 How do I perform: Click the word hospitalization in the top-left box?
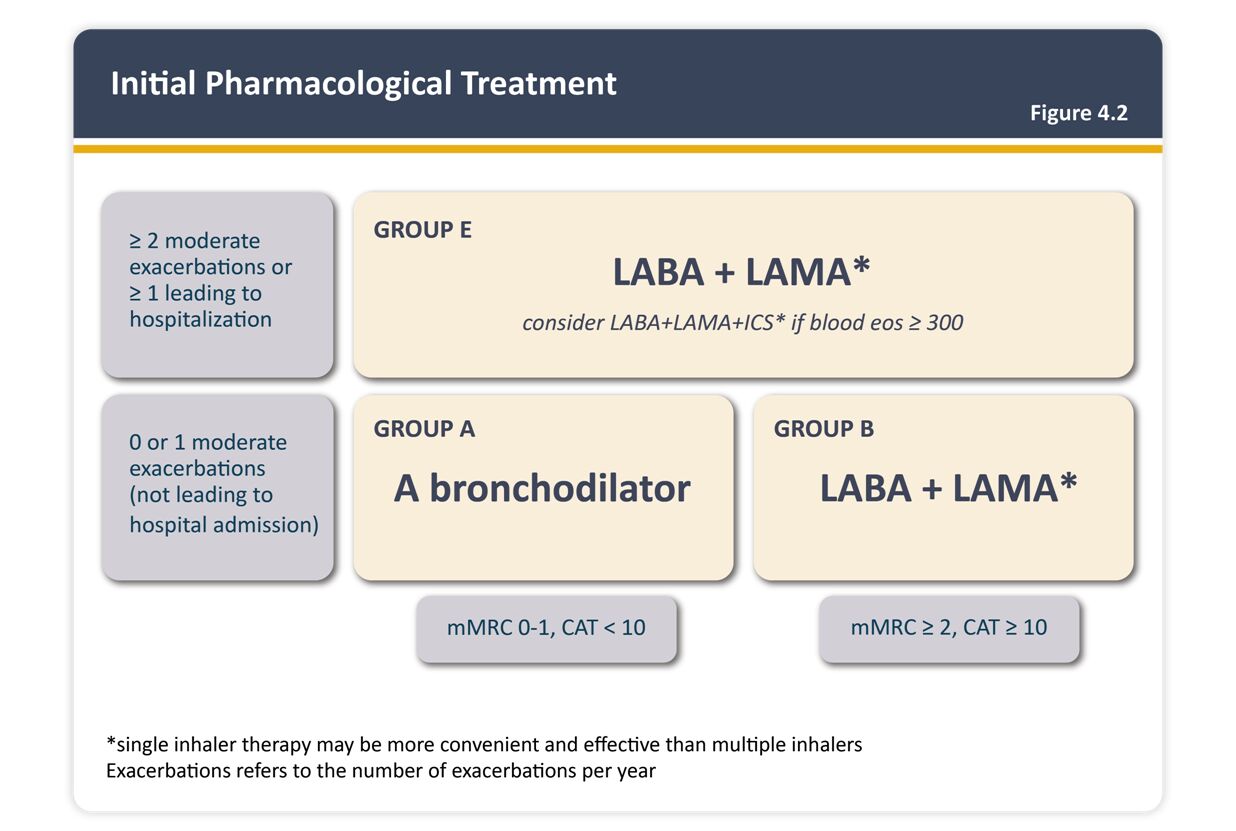(200, 320)
